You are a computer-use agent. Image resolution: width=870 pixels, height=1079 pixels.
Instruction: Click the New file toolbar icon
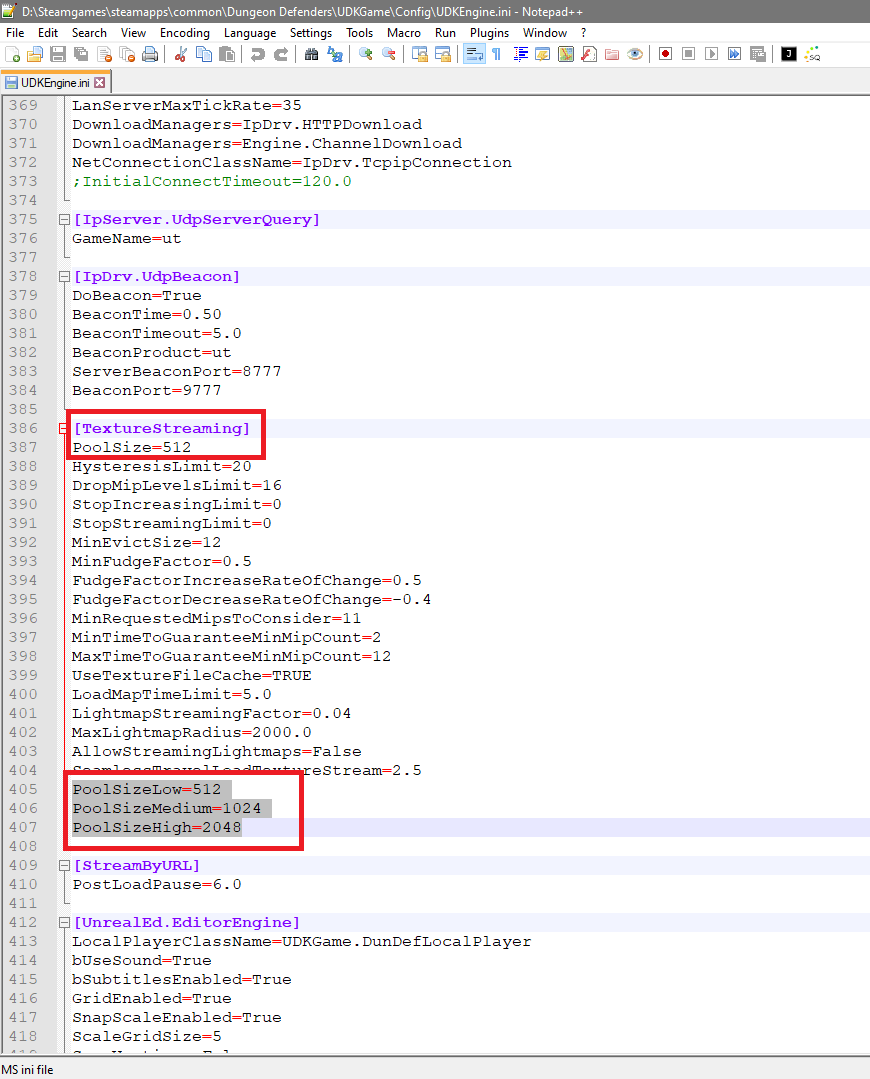point(13,54)
